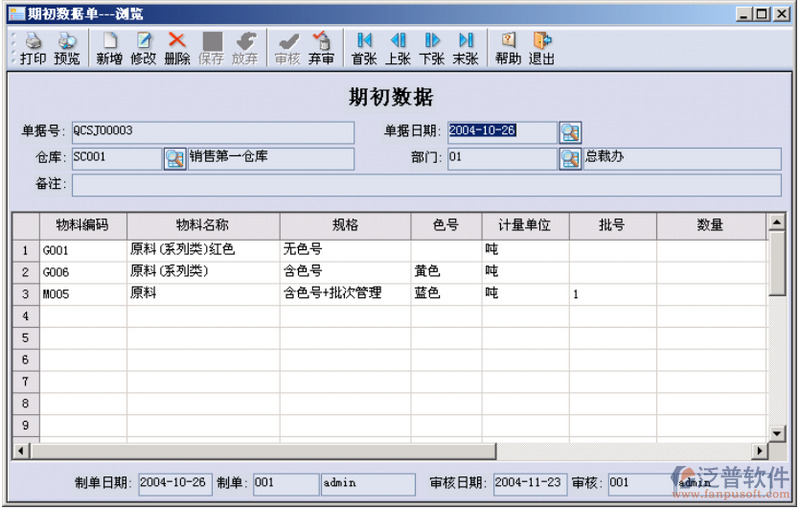Go to first record with 首张
Screen dimensions: 800x510
point(364,48)
